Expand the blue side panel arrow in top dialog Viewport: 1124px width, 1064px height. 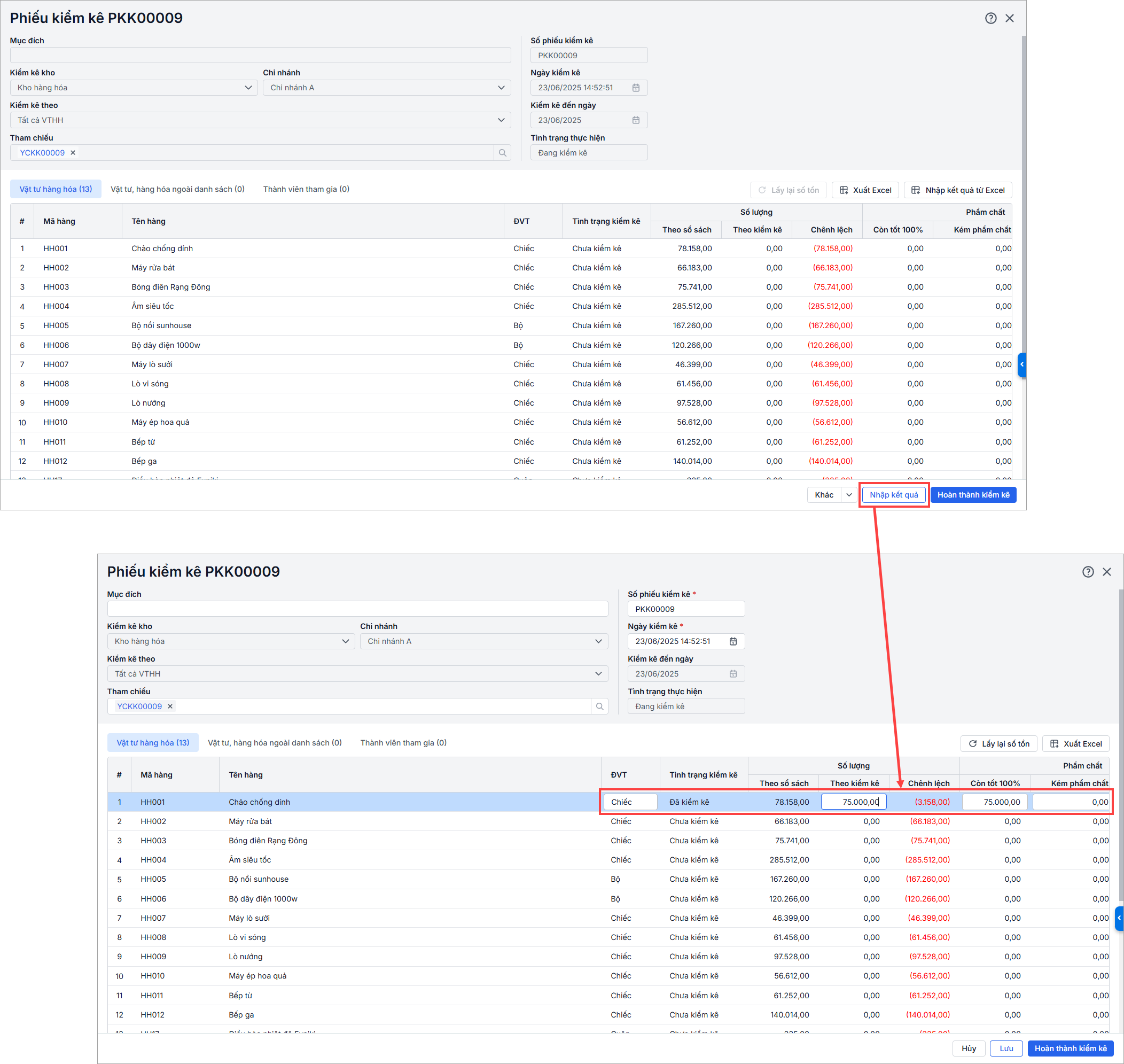tap(1021, 364)
